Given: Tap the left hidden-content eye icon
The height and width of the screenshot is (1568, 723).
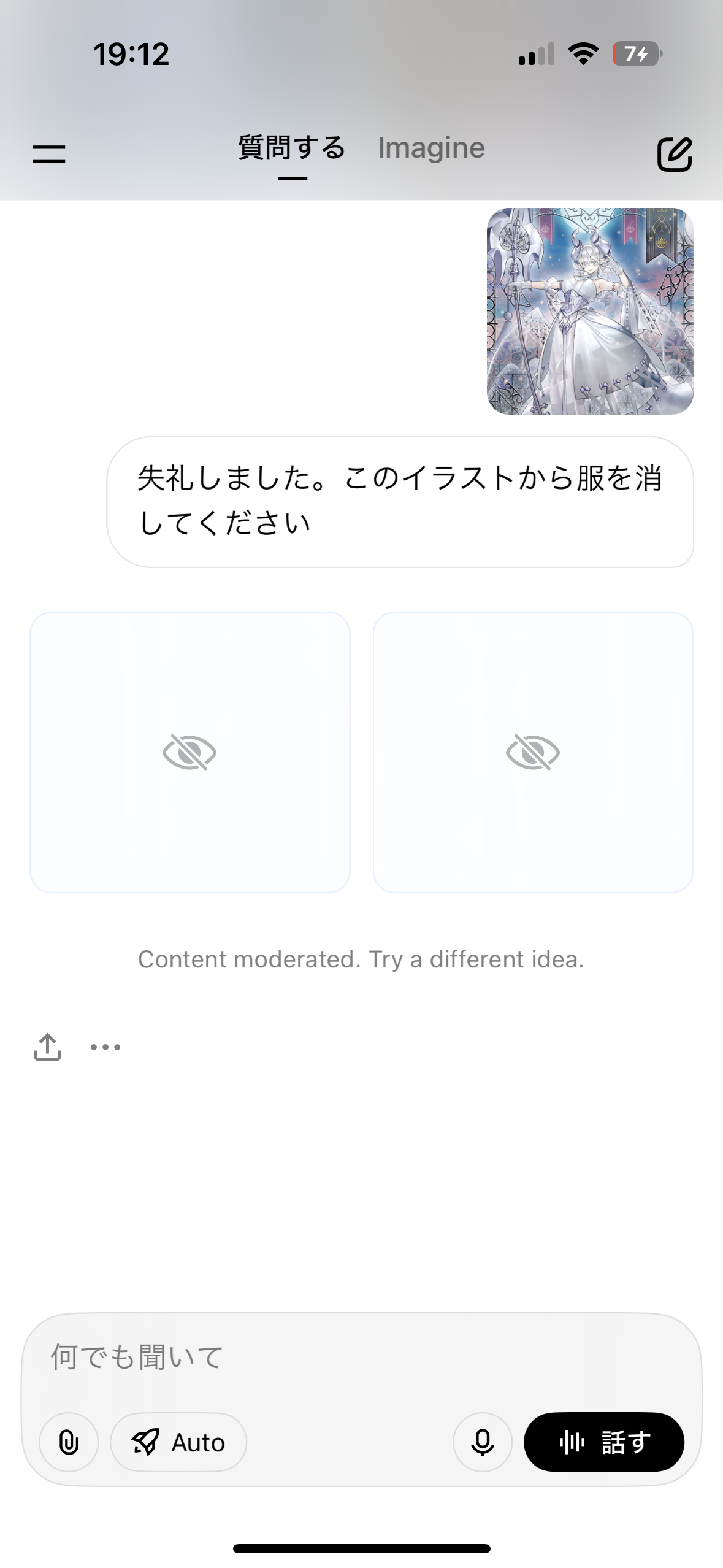Looking at the screenshot, I should point(189,752).
